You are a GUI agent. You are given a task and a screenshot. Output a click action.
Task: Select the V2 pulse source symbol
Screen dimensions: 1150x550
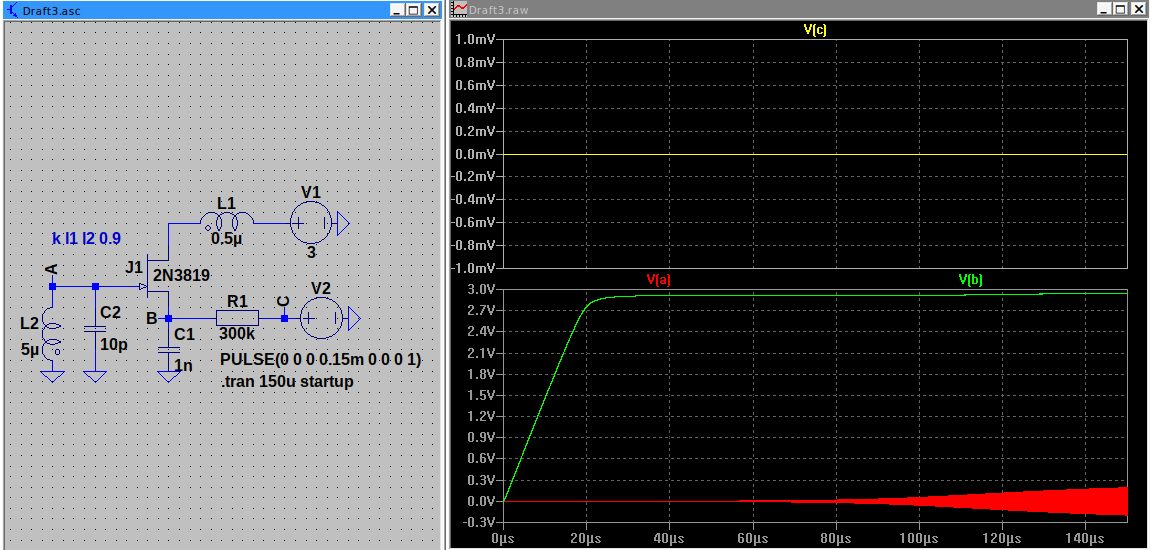click(x=321, y=318)
